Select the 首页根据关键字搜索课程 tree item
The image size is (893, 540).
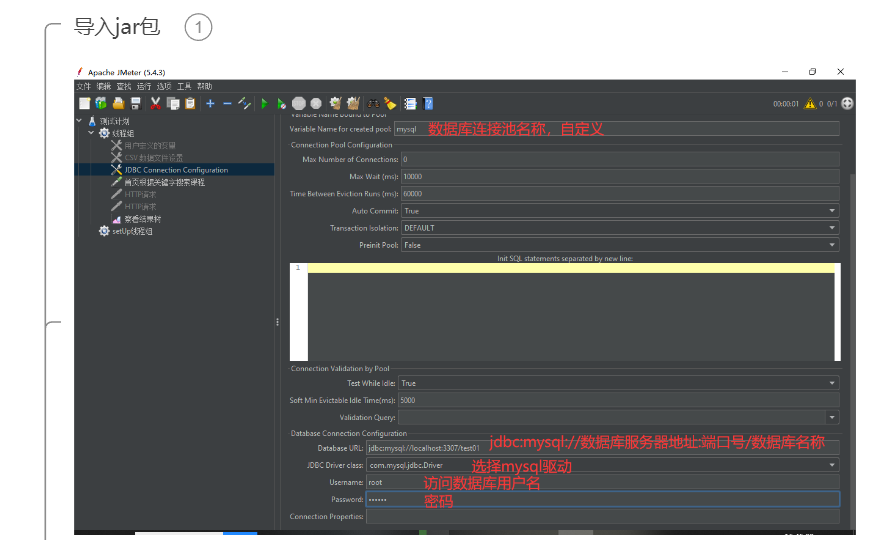click(x=165, y=182)
